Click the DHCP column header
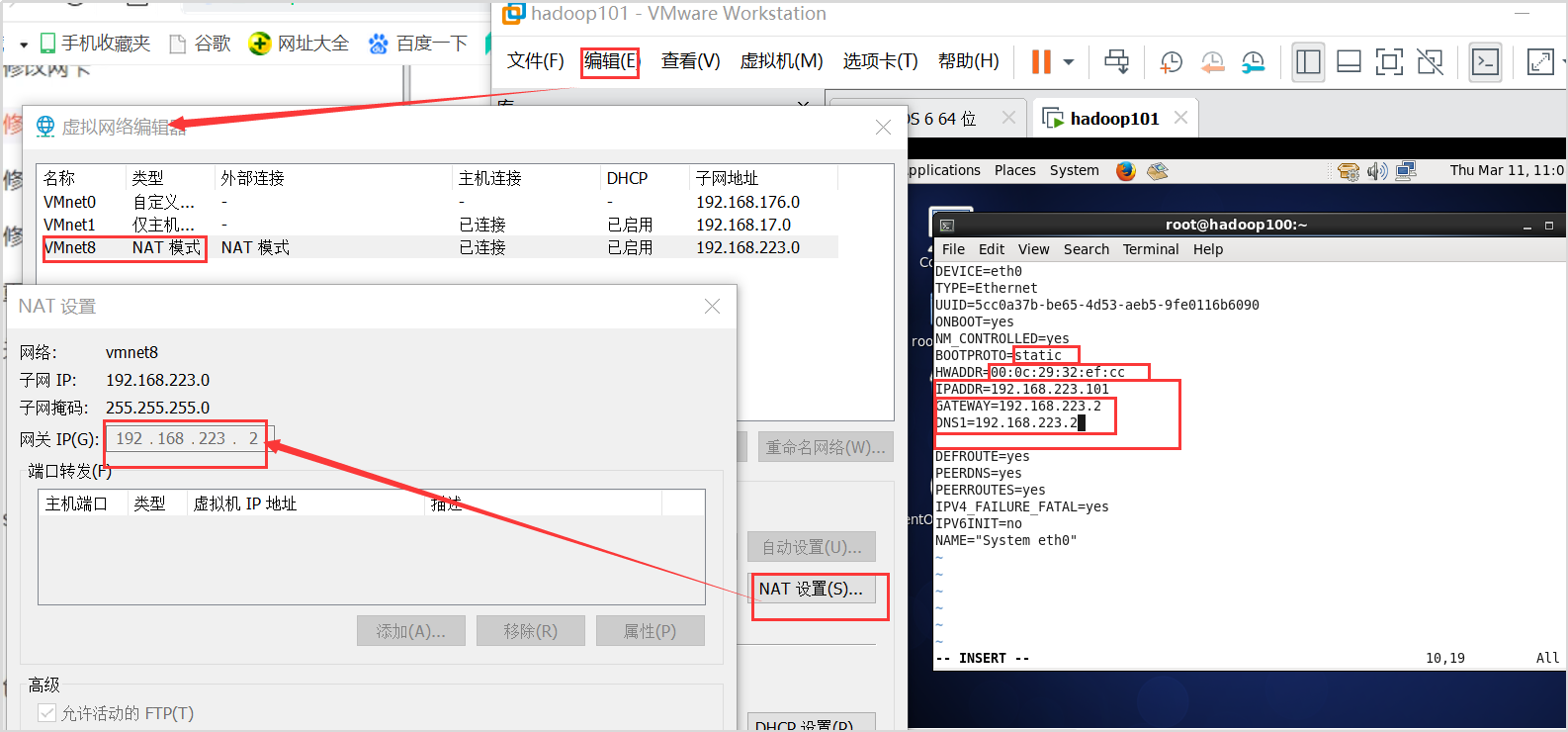 pos(645,178)
